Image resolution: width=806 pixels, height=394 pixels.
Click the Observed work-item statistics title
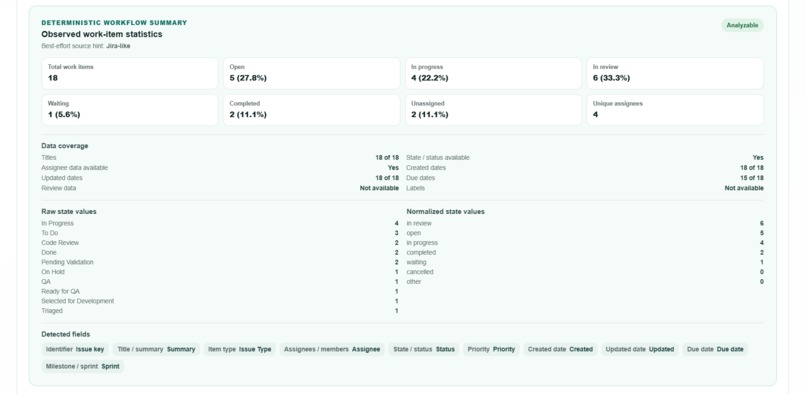click(102, 34)
